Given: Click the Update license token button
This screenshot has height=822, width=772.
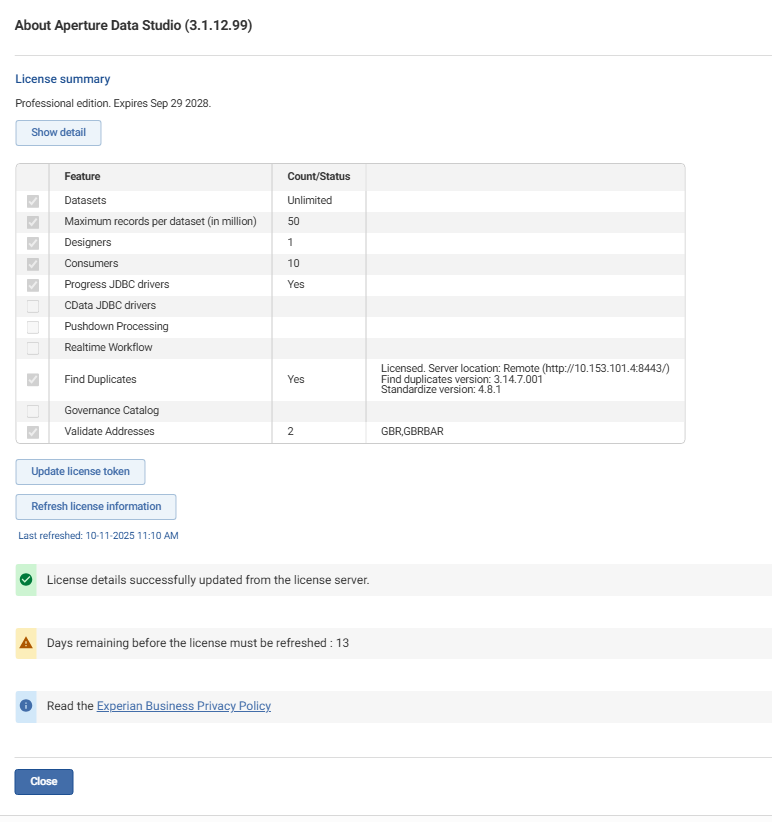Looking at the screenshot, I should (80, 472).
